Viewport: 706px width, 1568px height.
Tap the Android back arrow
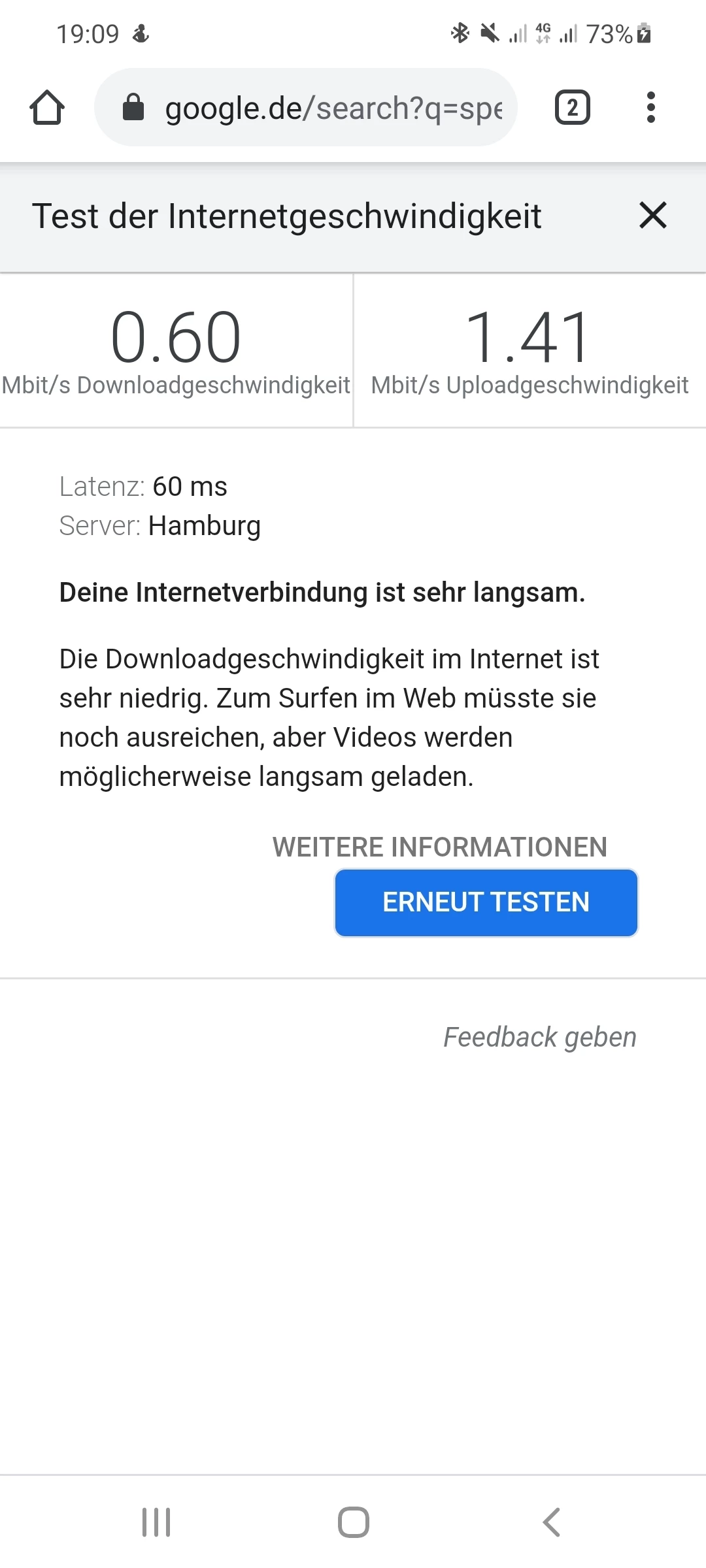551,1522
